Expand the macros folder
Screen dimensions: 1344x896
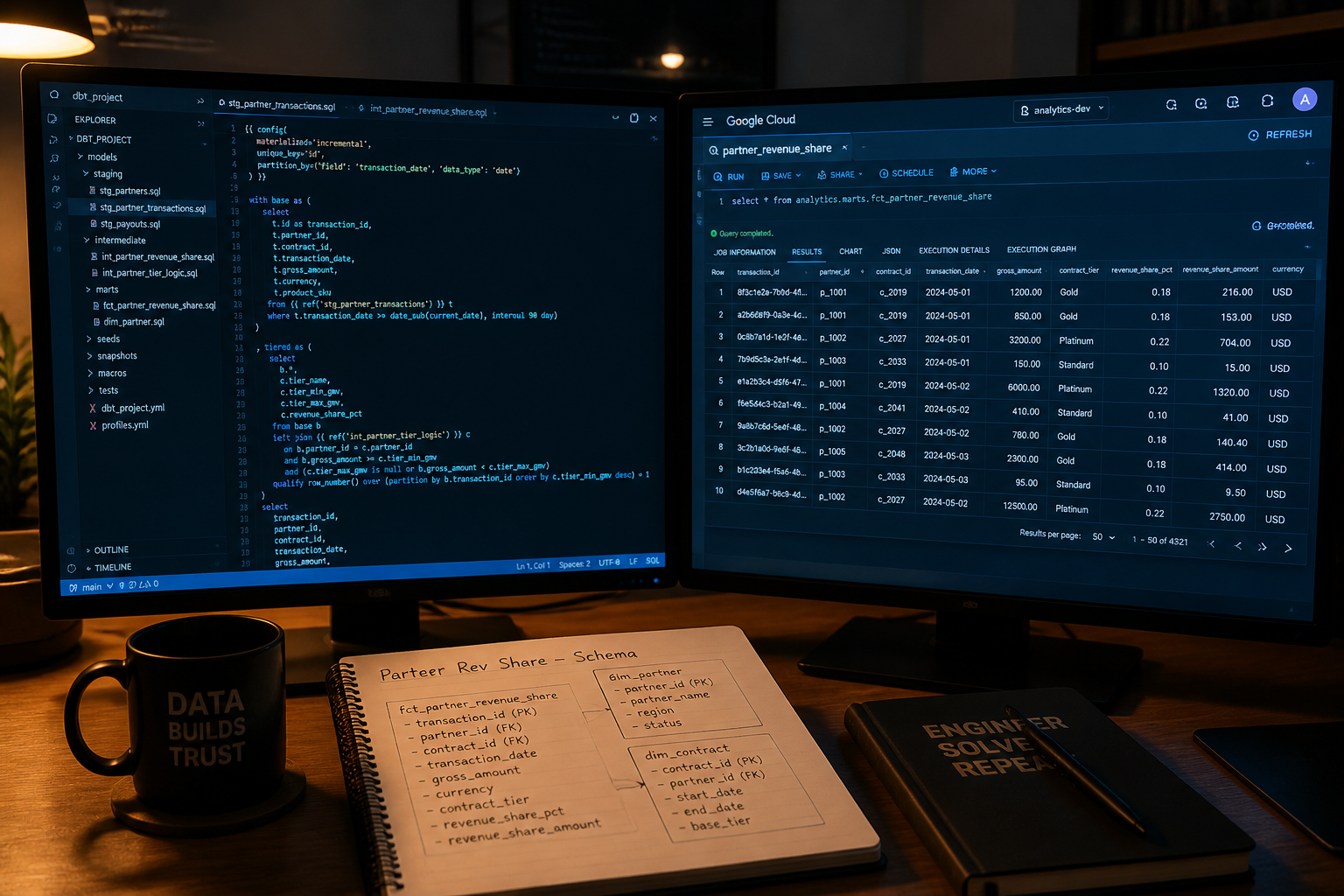tap(107, 374)
